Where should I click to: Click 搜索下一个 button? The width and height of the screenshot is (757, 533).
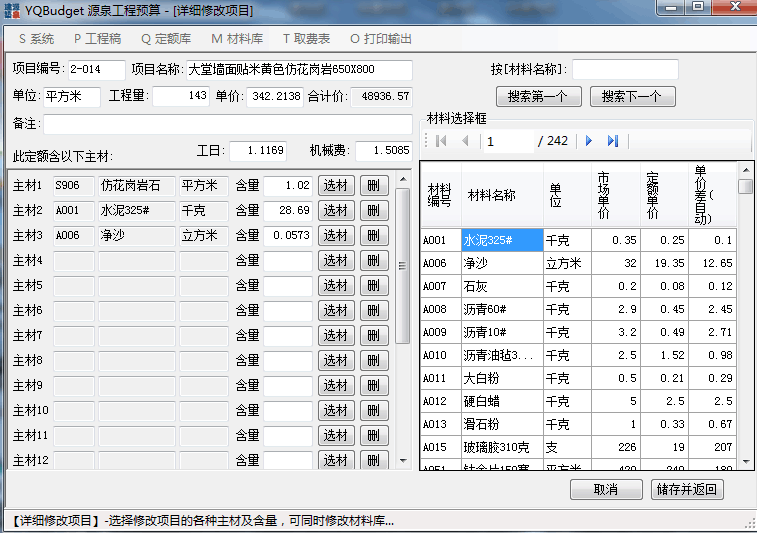(632, 97)
